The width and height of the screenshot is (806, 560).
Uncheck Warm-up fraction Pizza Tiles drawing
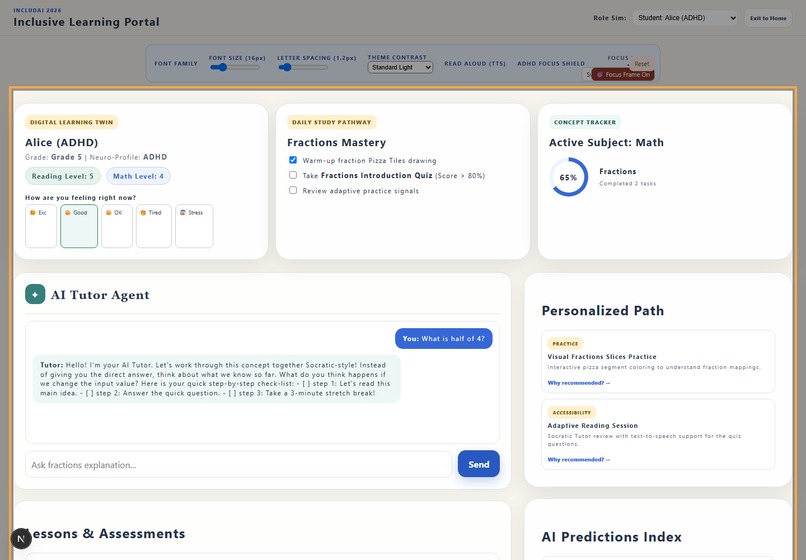point(293,160)
